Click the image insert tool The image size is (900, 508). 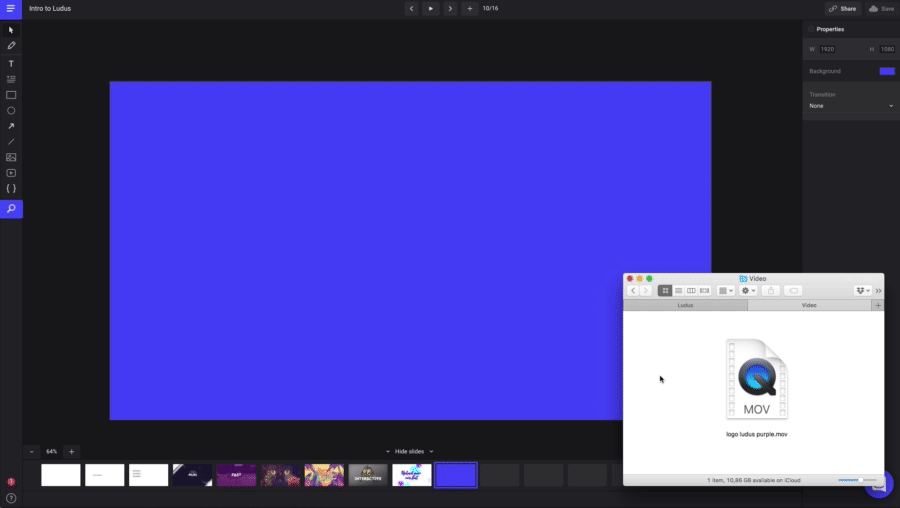[x=11, y=157]
